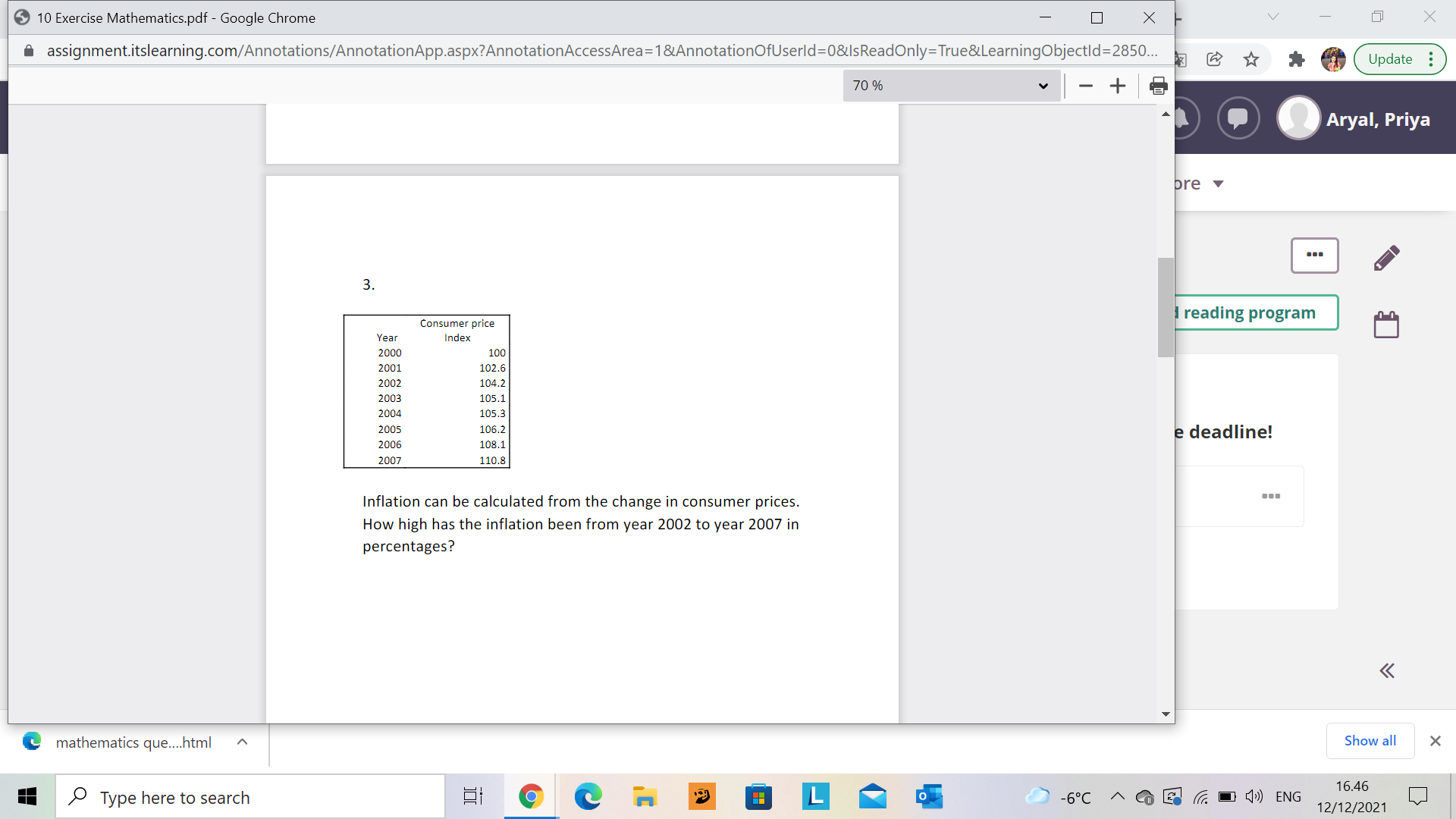Collapse the sidebar with the double chevron
Image resolution: width=1456 pixels, height=819 pixels.
click(1388, 670)
